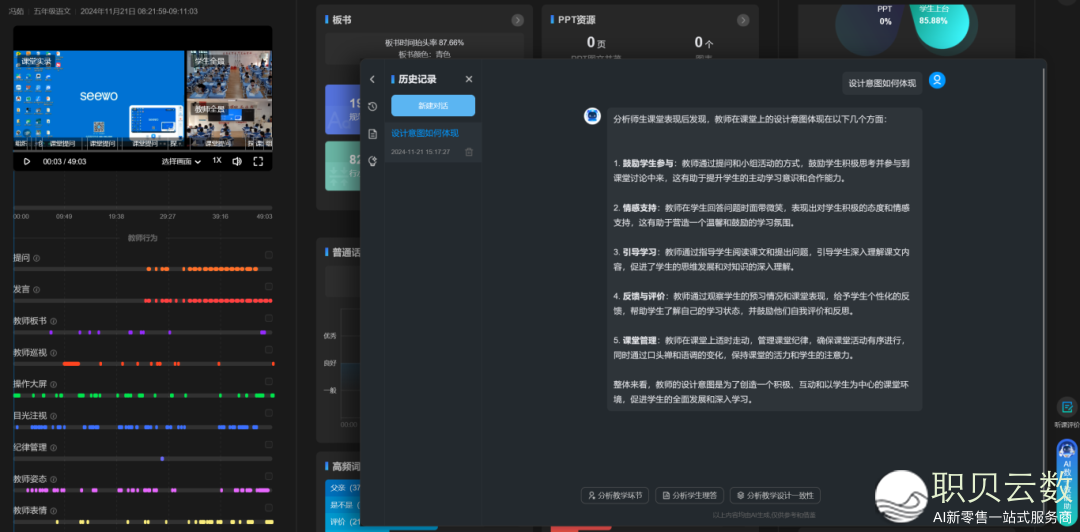Click the 教师全景 video view thumbnail
This screenshot has height=532, width=1080.
point(229,125)
